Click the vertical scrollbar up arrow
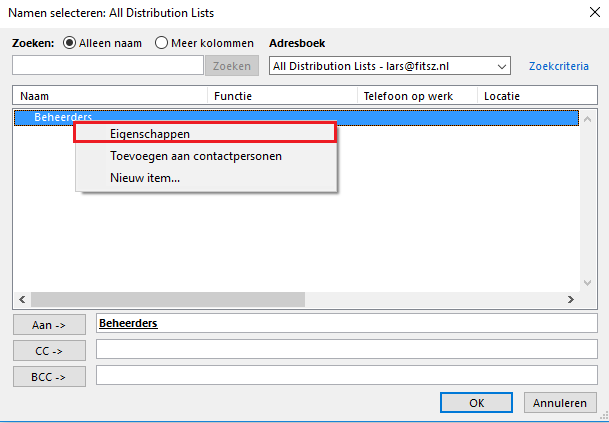 coord(588,120)
